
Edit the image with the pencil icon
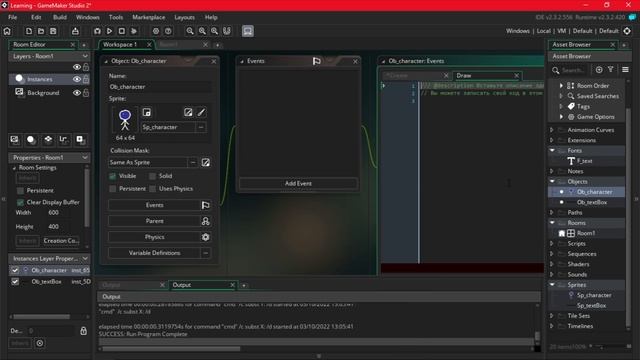click(x=201, y=112)
